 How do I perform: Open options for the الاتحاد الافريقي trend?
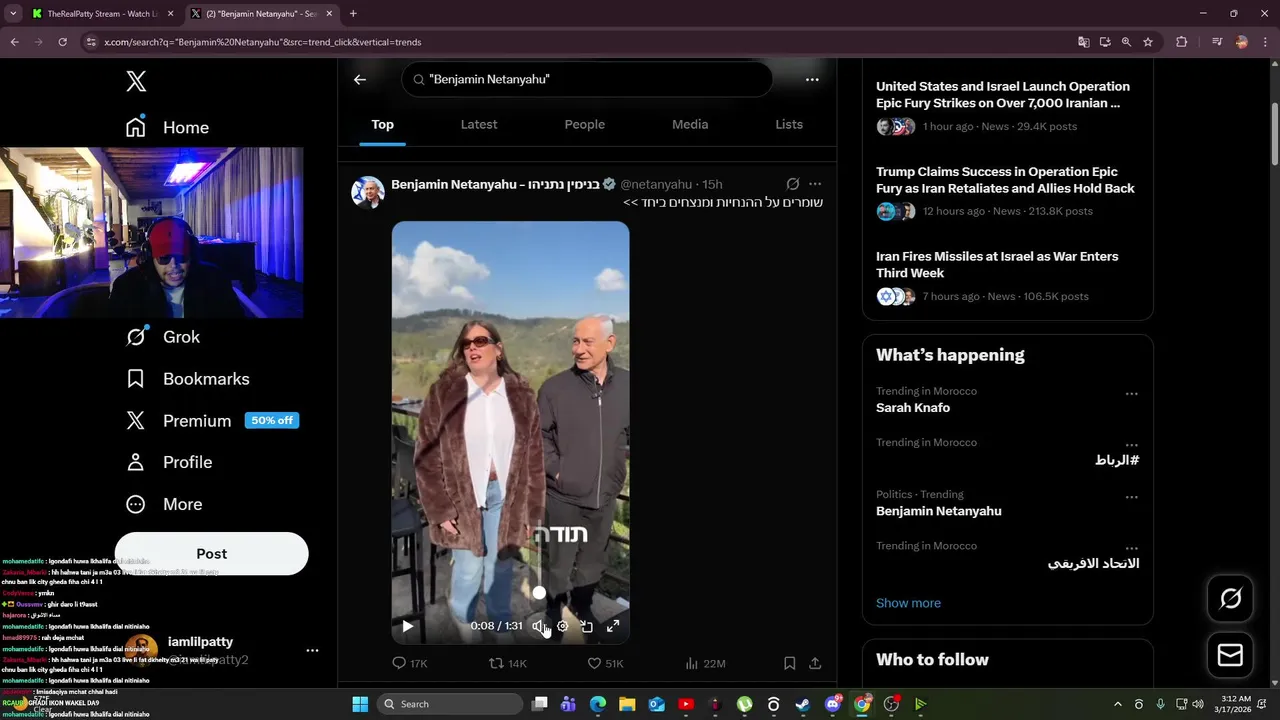pos(1132,548)
